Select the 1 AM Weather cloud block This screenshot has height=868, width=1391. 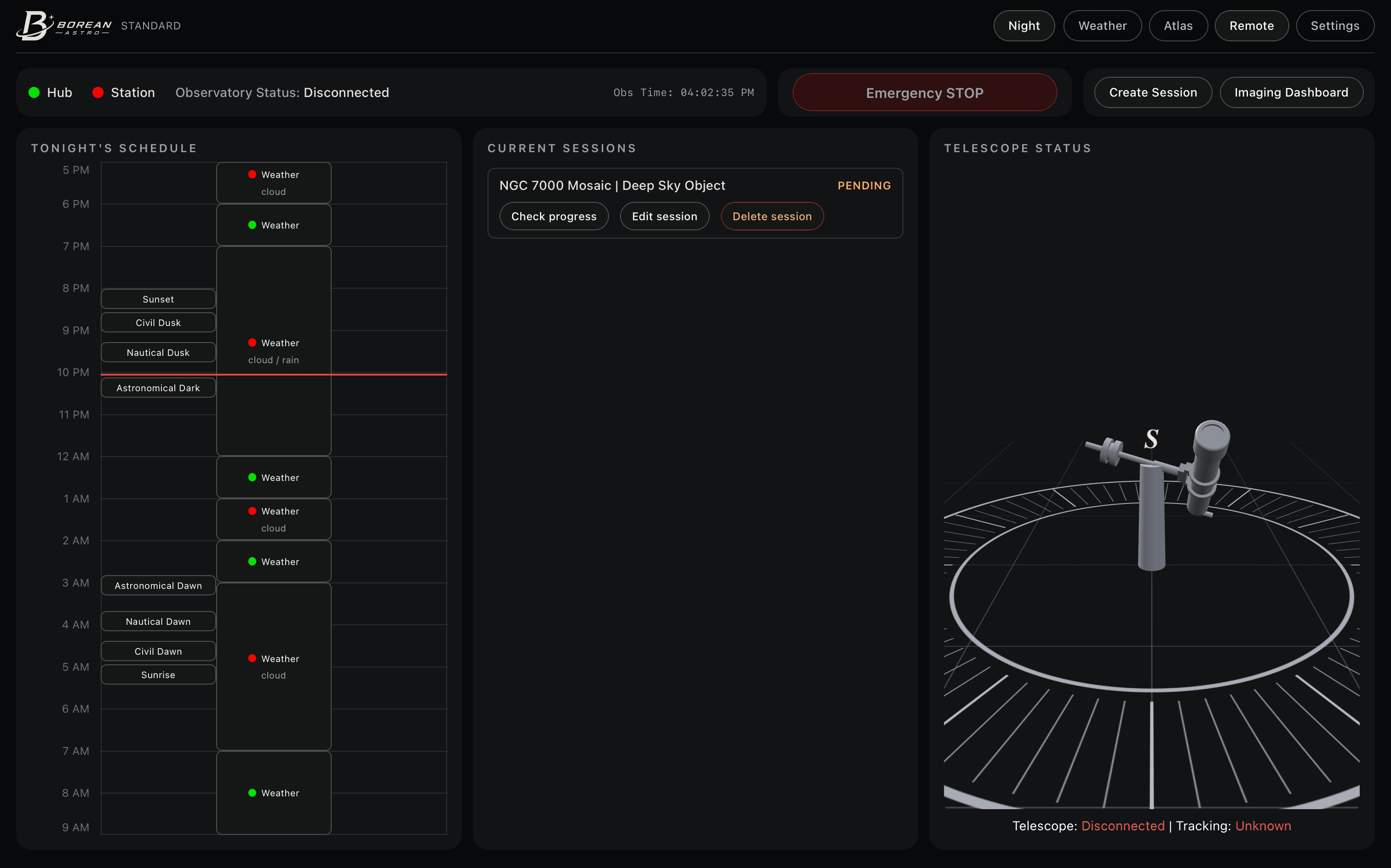click(x=273, y=520)
